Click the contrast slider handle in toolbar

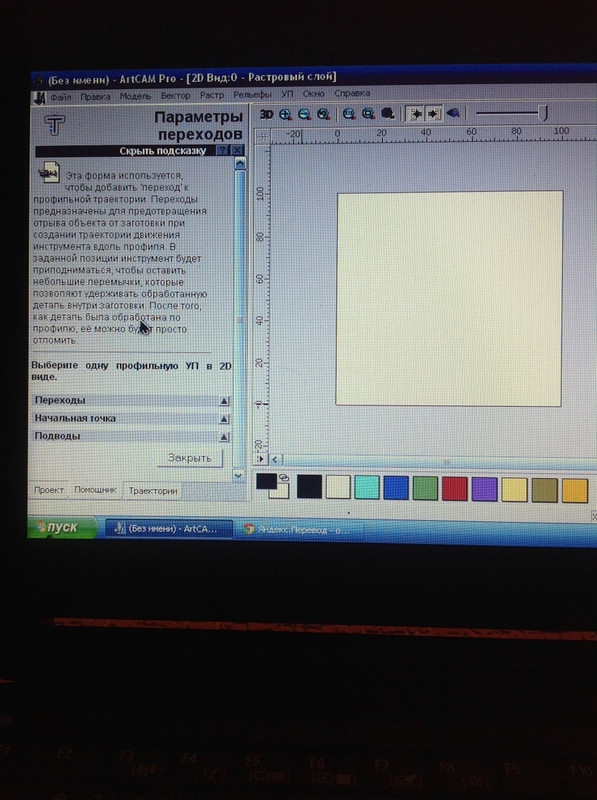tap(543, 112)
